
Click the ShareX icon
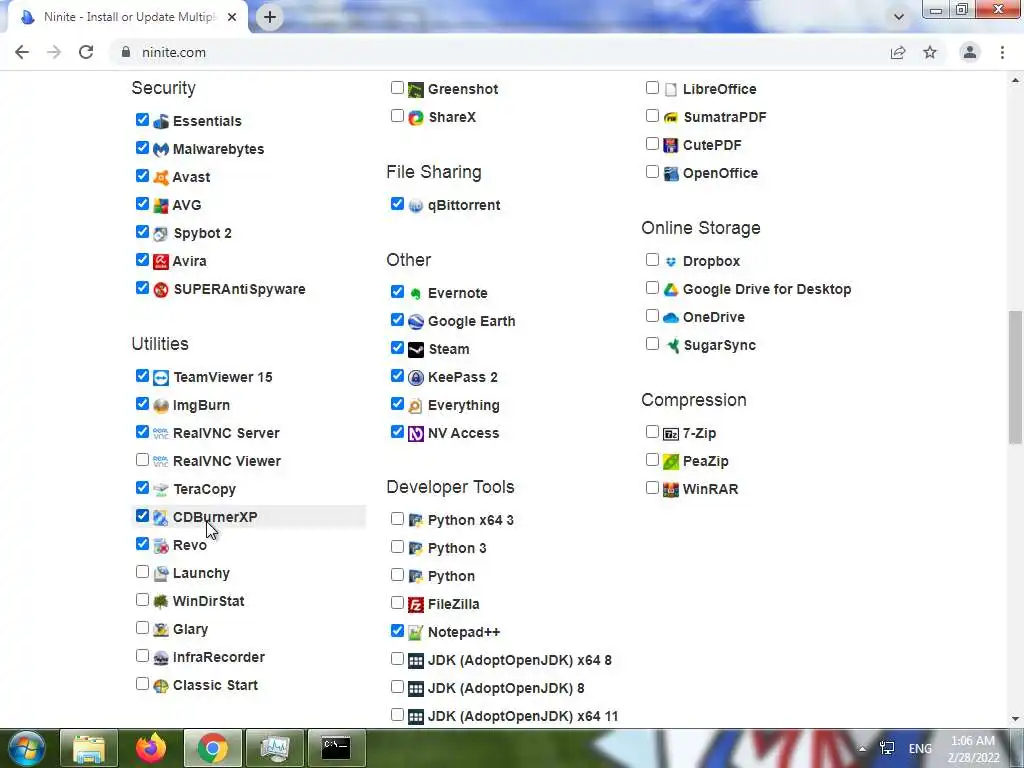coord(416,118)
